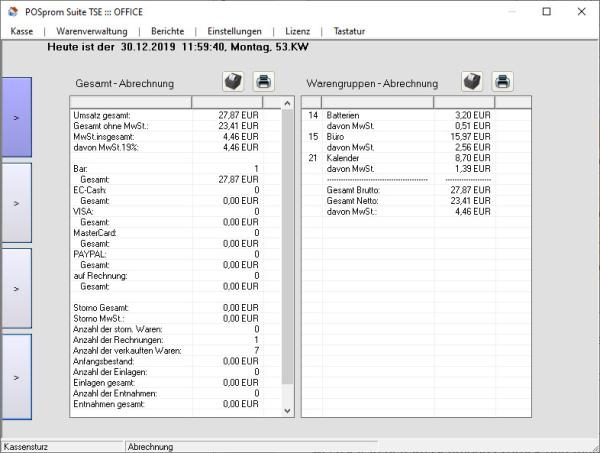600x453 pixels.
Task: Open the Lizenz menu
Action: (297, 31)
